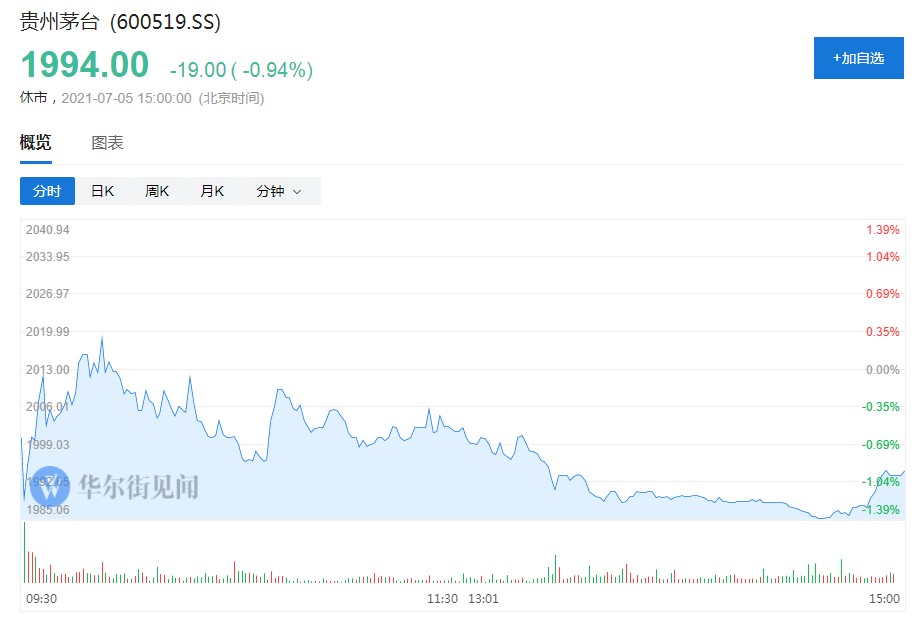The width and height of the screenshot is (920, 621).
Task: Click the 09:30 opening time marker
Action: 40,599
